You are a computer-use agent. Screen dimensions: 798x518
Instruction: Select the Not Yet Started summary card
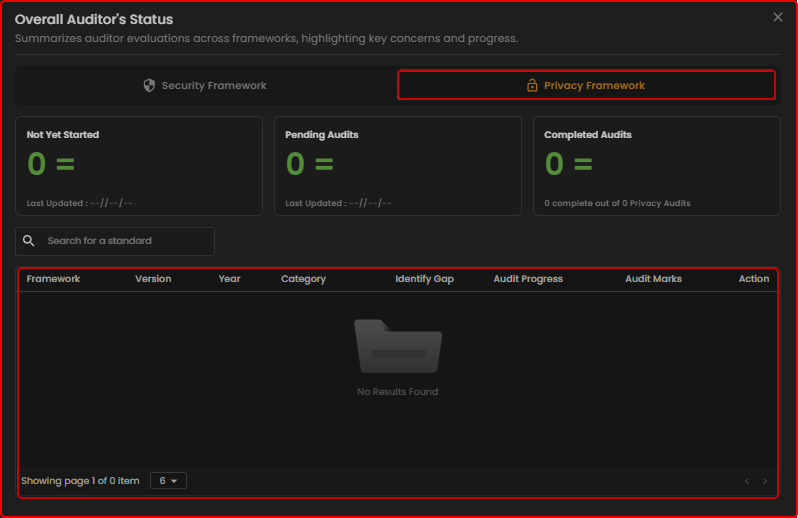[139, 166]
